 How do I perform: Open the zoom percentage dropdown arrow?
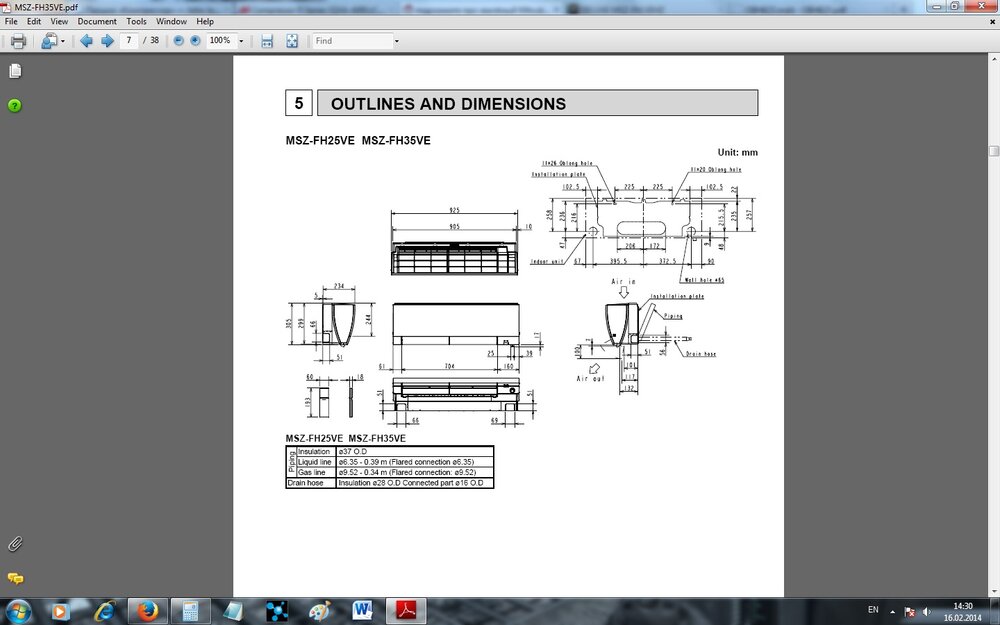(x=241, y=41)
